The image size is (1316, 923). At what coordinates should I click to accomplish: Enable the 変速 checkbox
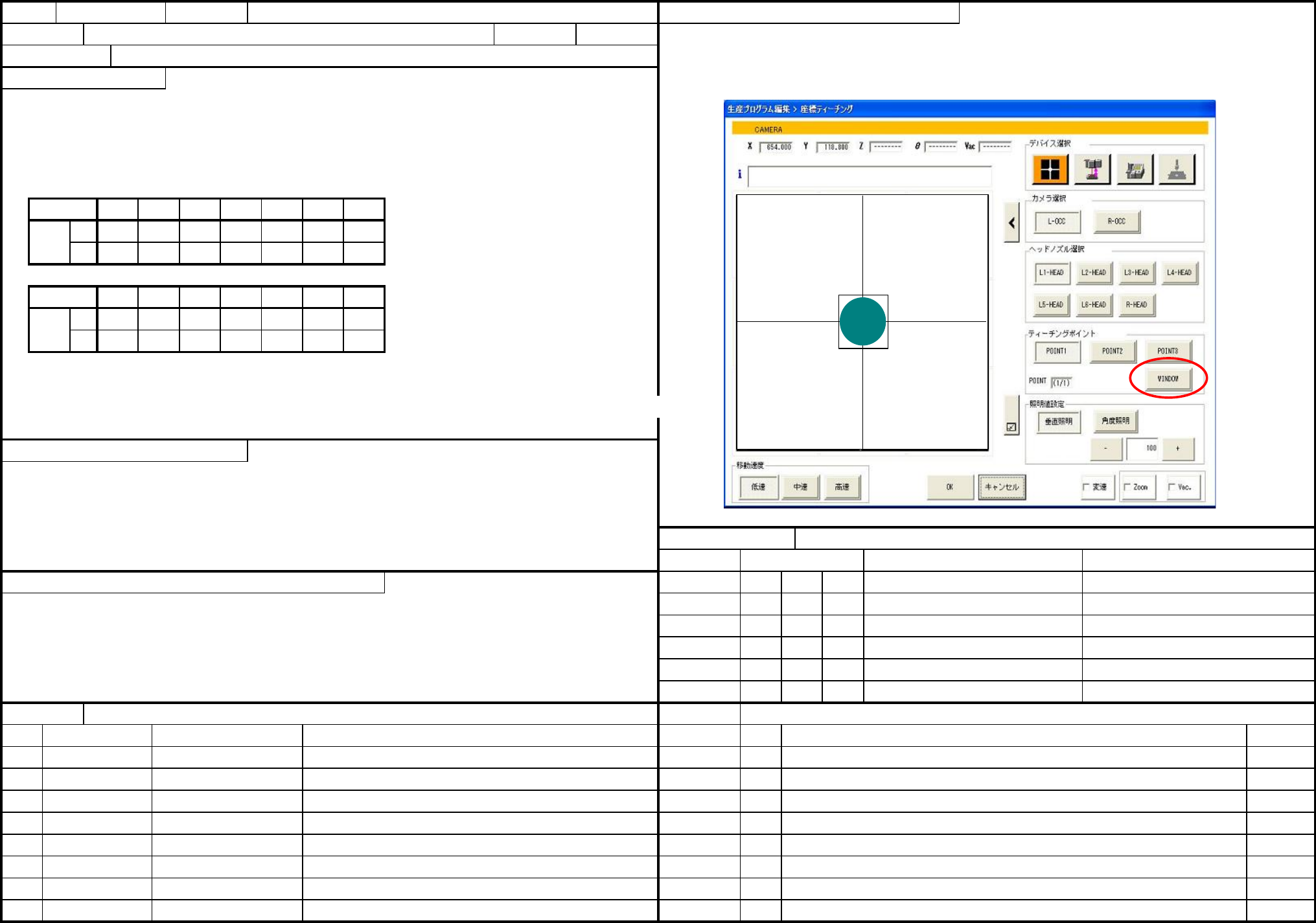pos(1087,487)
